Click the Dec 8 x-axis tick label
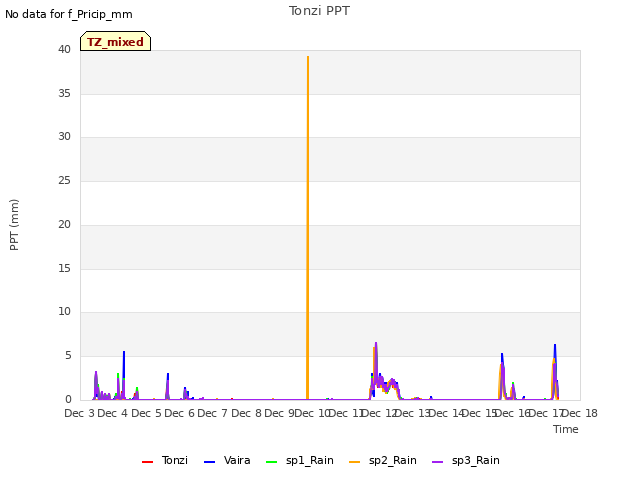 pos(246,413)
